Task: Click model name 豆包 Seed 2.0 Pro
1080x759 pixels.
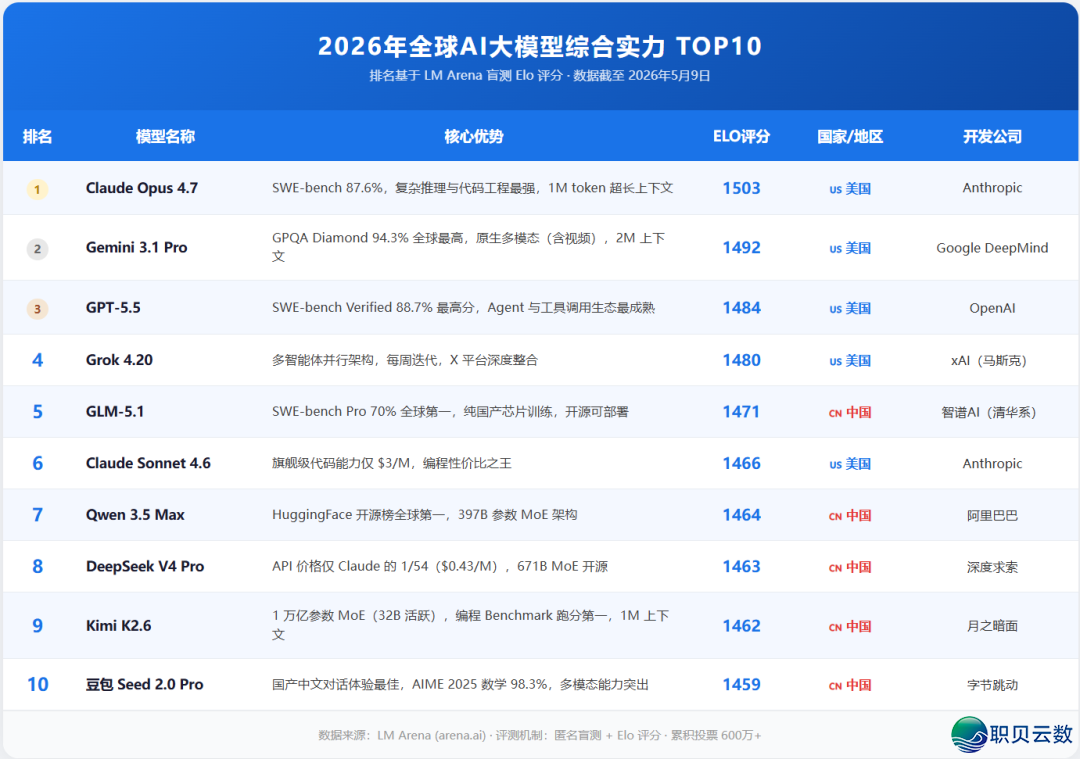Action: tap(144, 685)
